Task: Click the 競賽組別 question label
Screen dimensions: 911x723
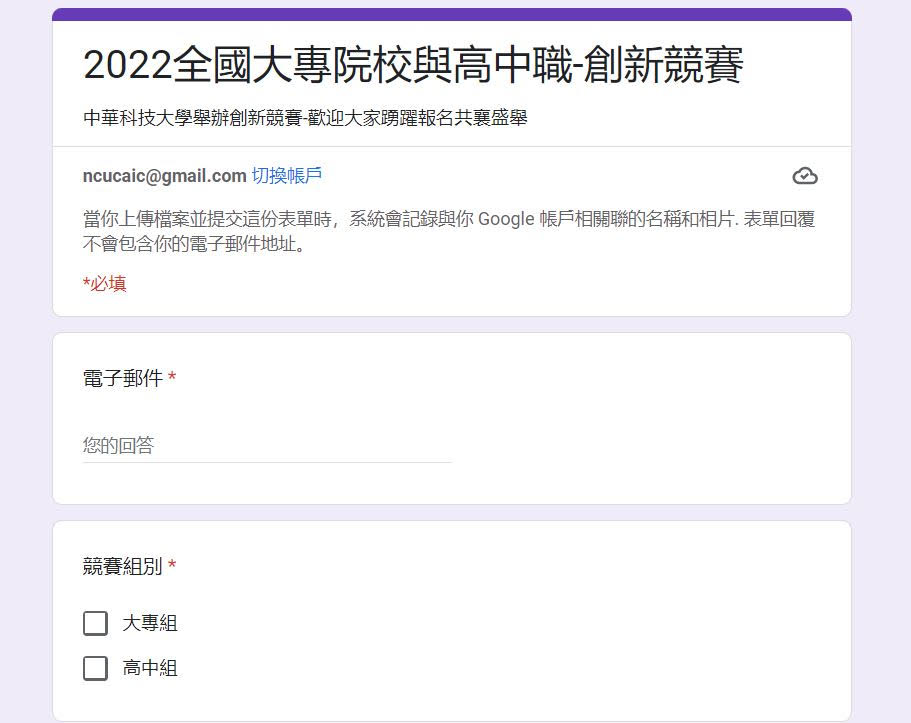Action: 123,565
